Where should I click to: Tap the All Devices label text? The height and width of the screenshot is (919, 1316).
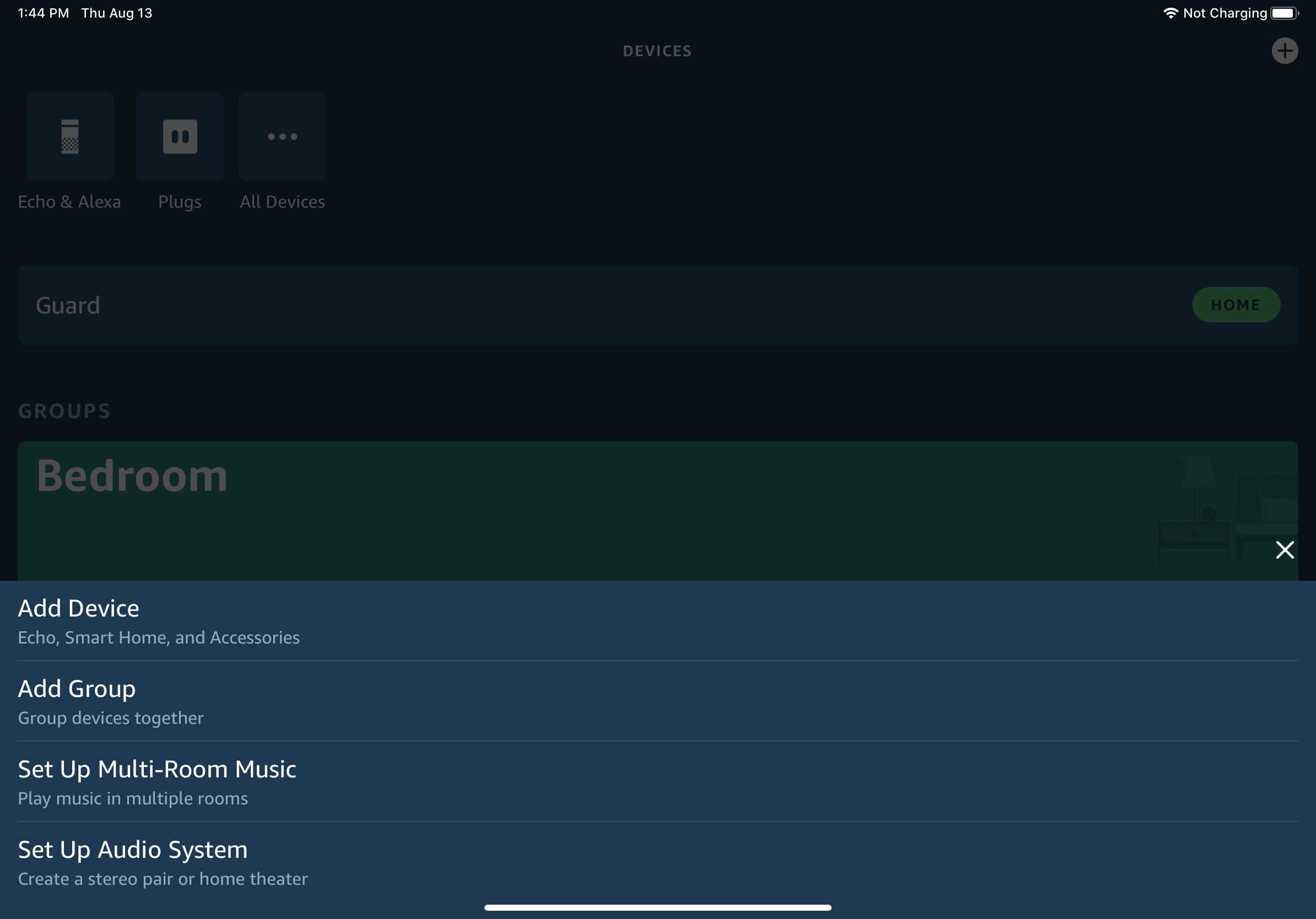(x=283, y=202)
